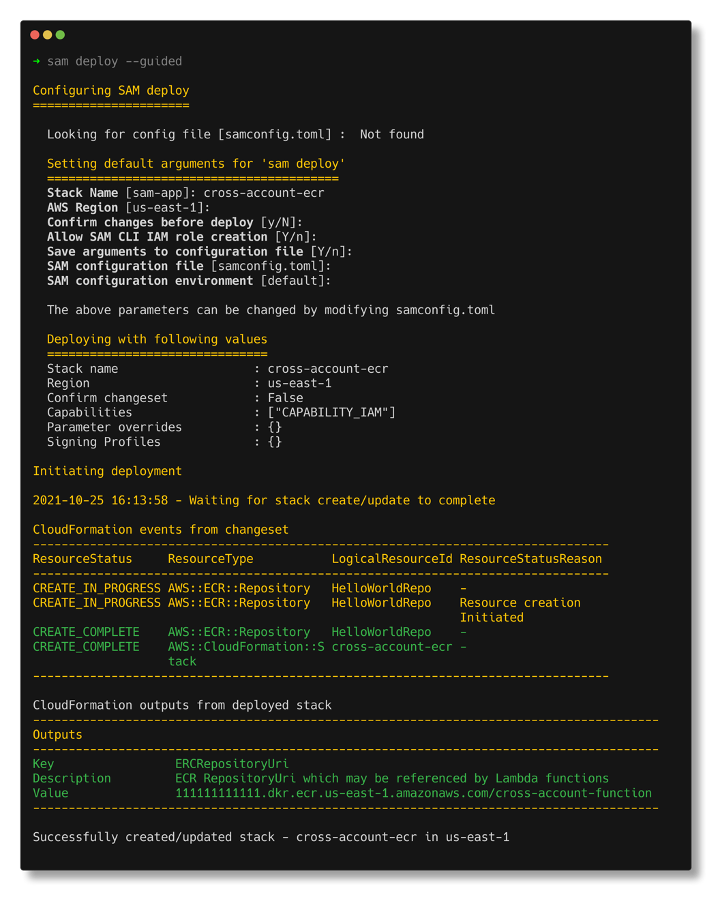Click the yellow "Outputs" section heading
The height and width of the screenshot is (899, 720).
click(x=57, y=735)
